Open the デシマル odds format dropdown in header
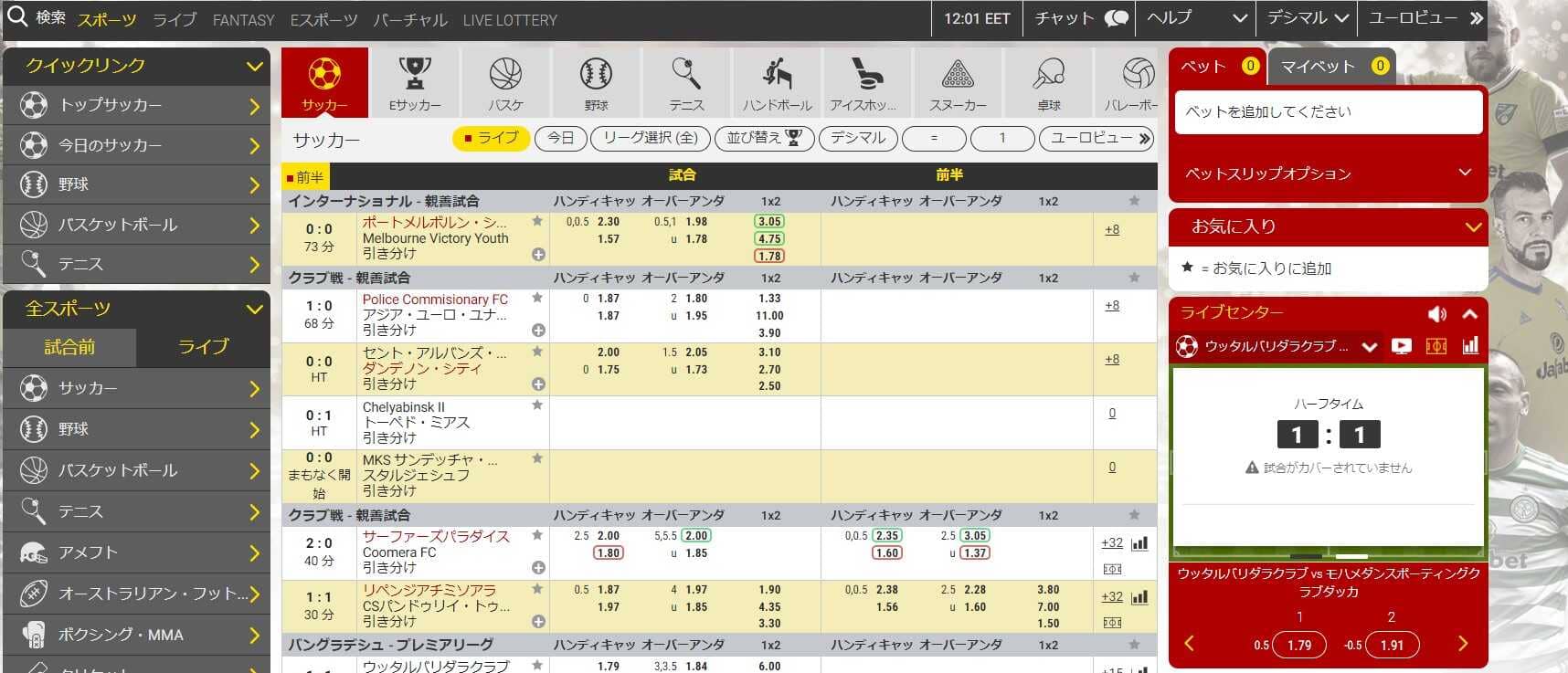This screenshot has width=1568, height=673. 1307,18
